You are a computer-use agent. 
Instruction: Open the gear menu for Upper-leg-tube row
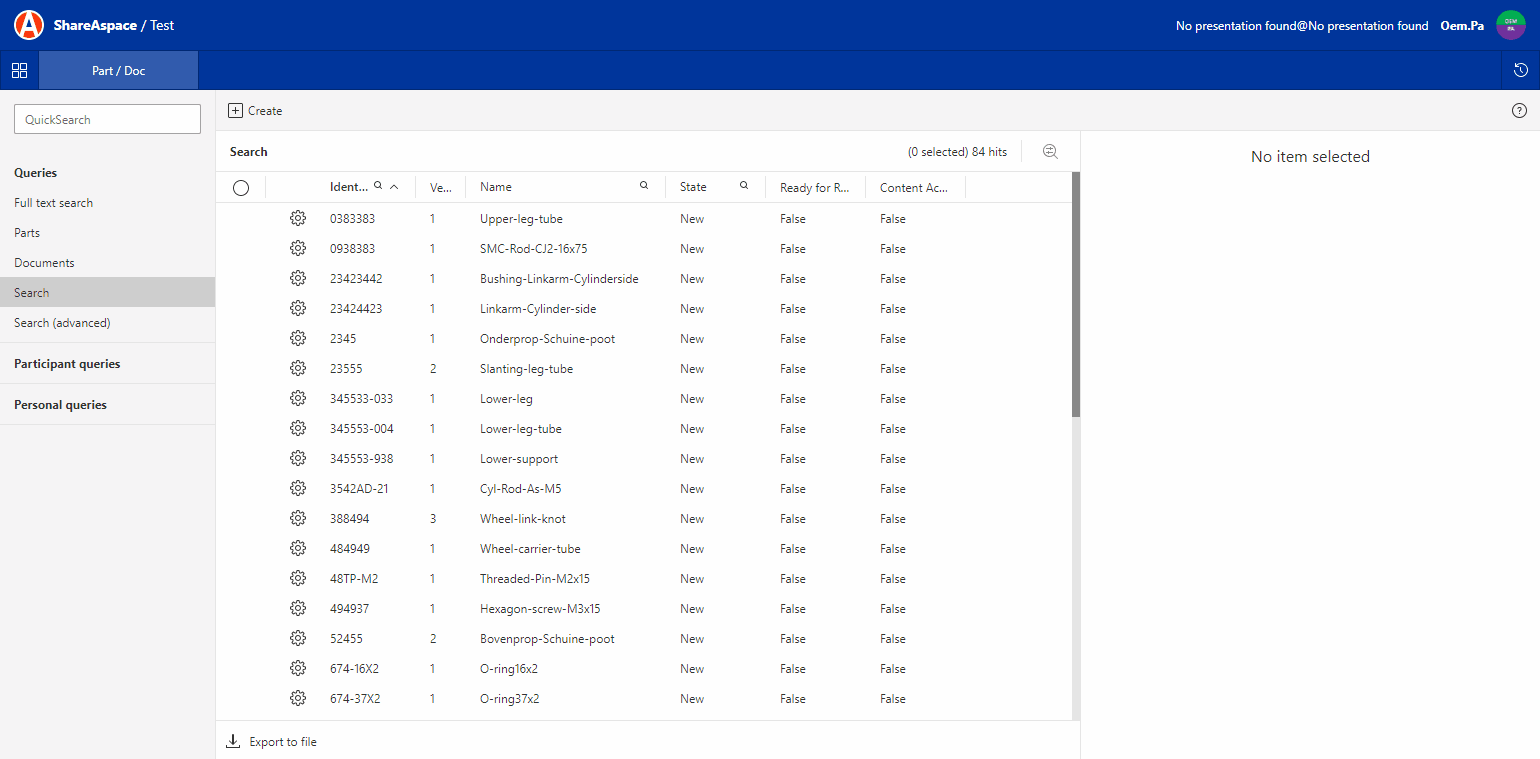297,218
